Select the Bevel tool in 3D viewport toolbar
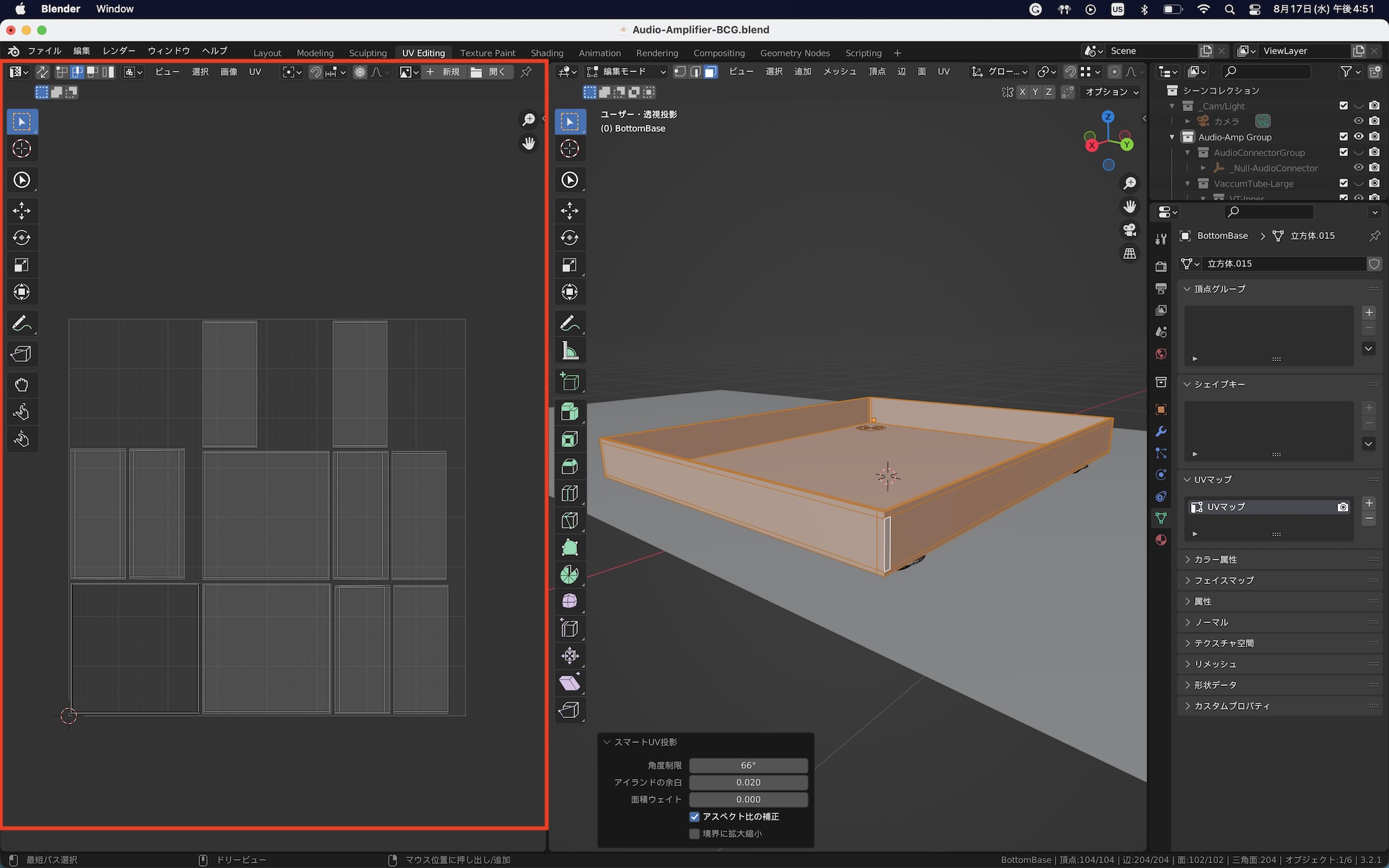This screenshot has width=1389, height=868. tap(569, 467)
